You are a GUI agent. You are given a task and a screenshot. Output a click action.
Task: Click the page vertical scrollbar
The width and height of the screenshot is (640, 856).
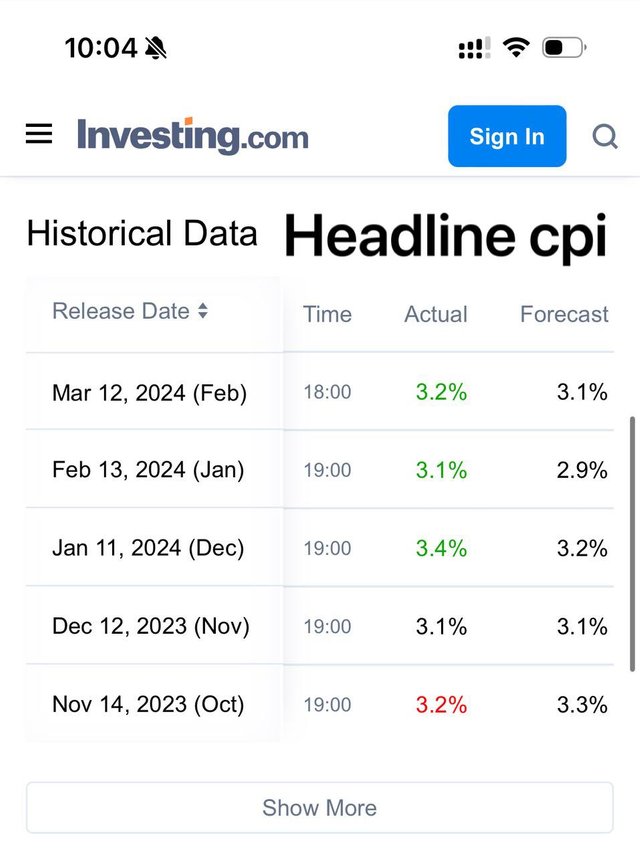pos(632,544)
